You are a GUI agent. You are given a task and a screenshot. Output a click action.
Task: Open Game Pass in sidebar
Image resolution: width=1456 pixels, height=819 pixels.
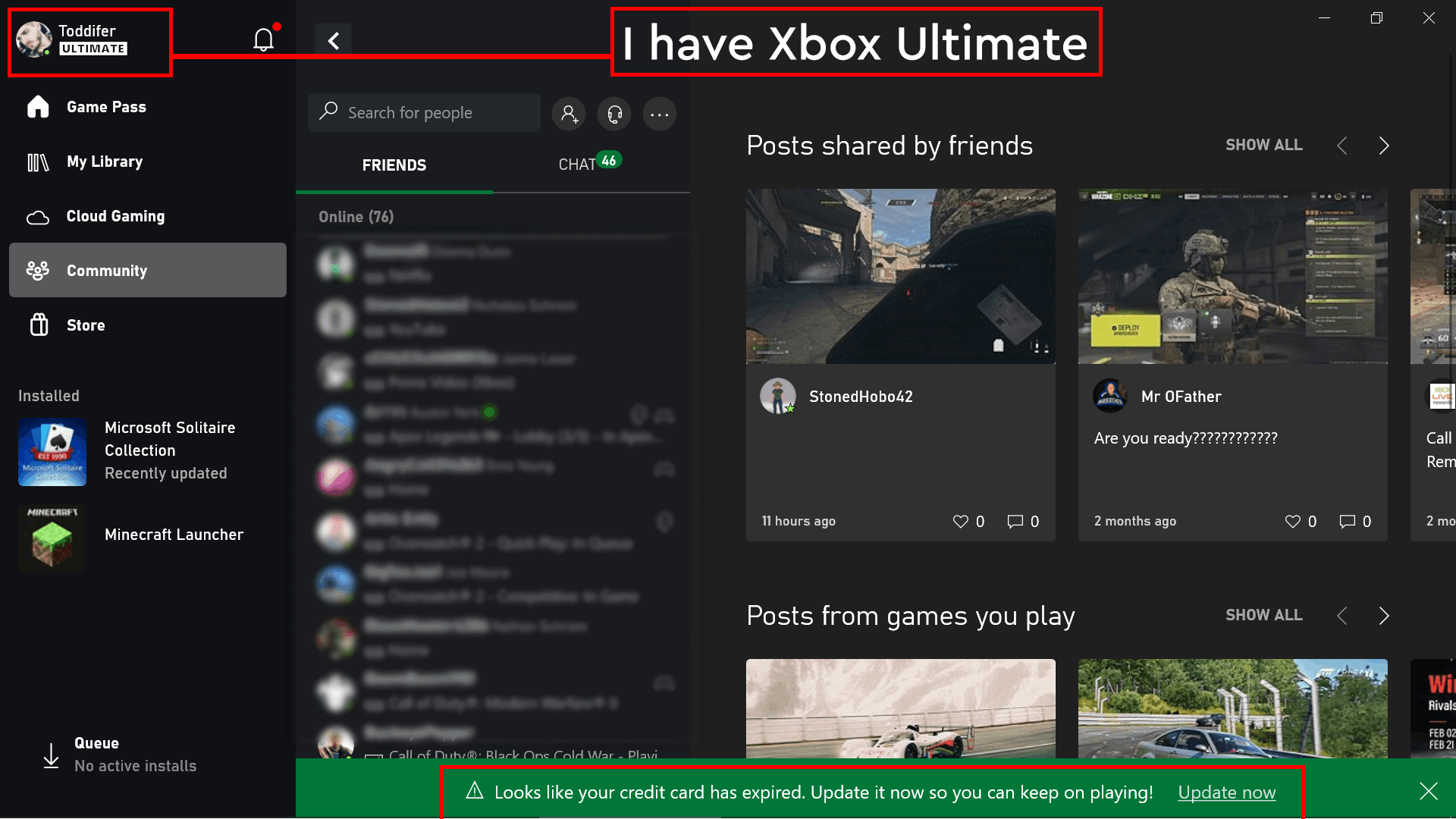point(148,107)
